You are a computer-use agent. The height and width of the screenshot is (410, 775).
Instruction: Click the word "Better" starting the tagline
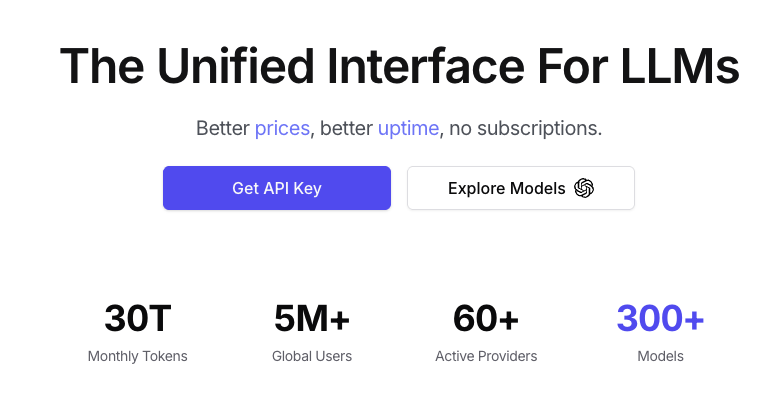222,129
